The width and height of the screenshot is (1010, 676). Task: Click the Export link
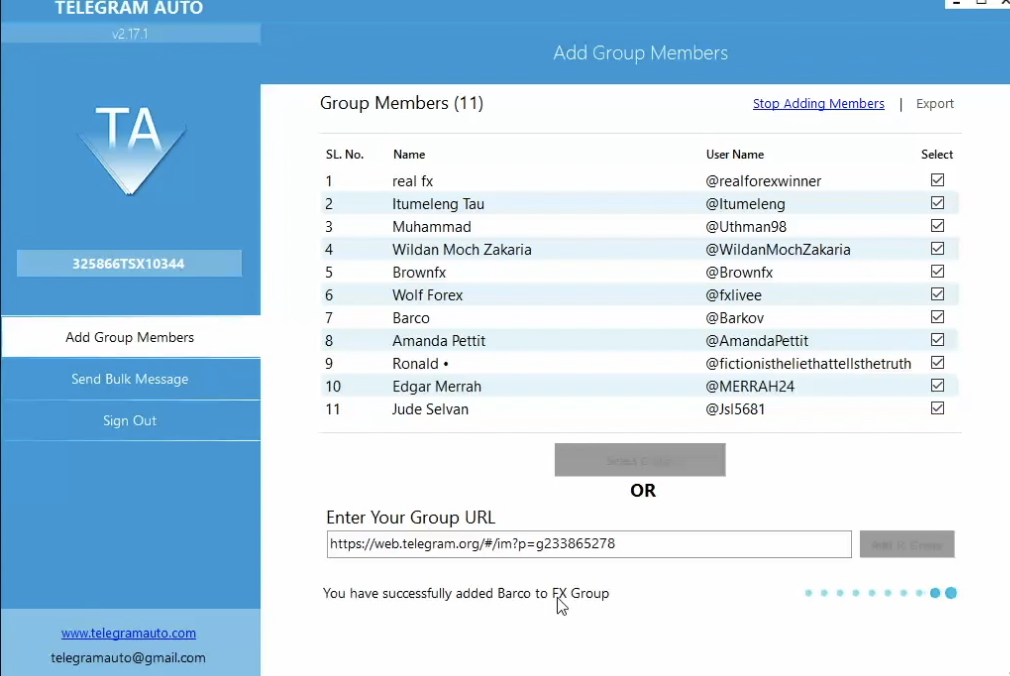click(x=935, y=104)
